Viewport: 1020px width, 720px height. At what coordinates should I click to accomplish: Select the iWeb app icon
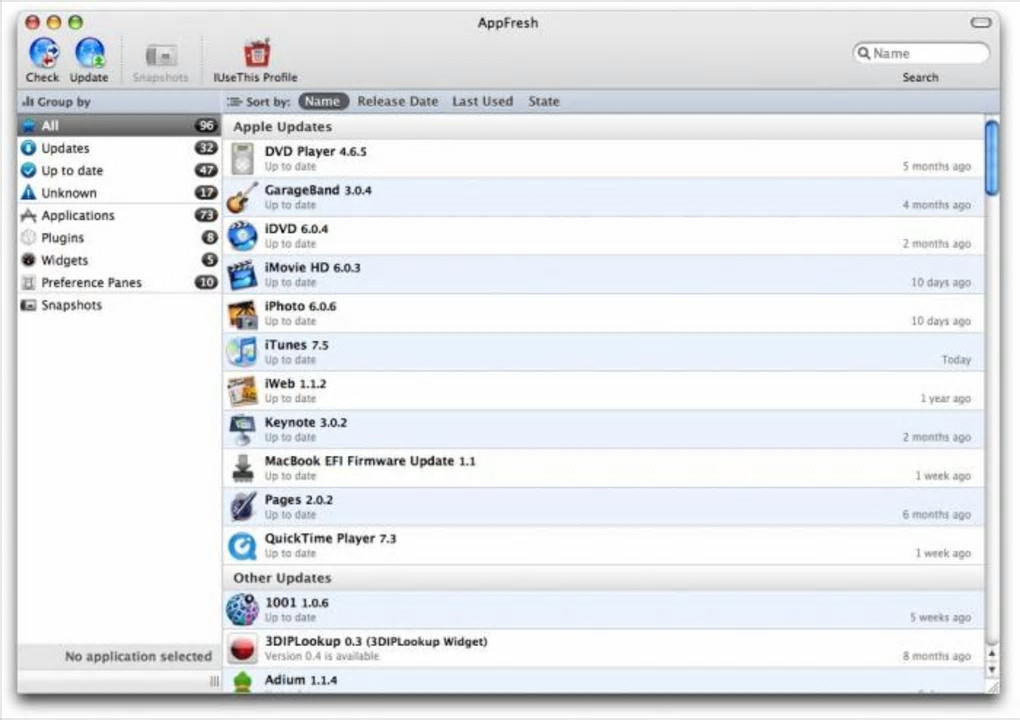tap(242, 391)
